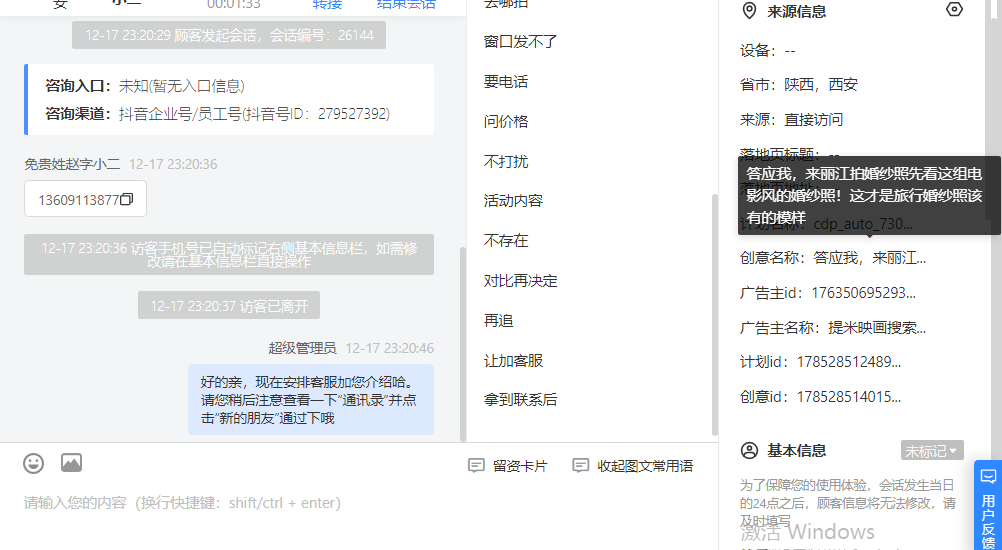Select quick phrase 活动内容
The height and width of the screenshot is (550, 1002).
pos(513,201)
